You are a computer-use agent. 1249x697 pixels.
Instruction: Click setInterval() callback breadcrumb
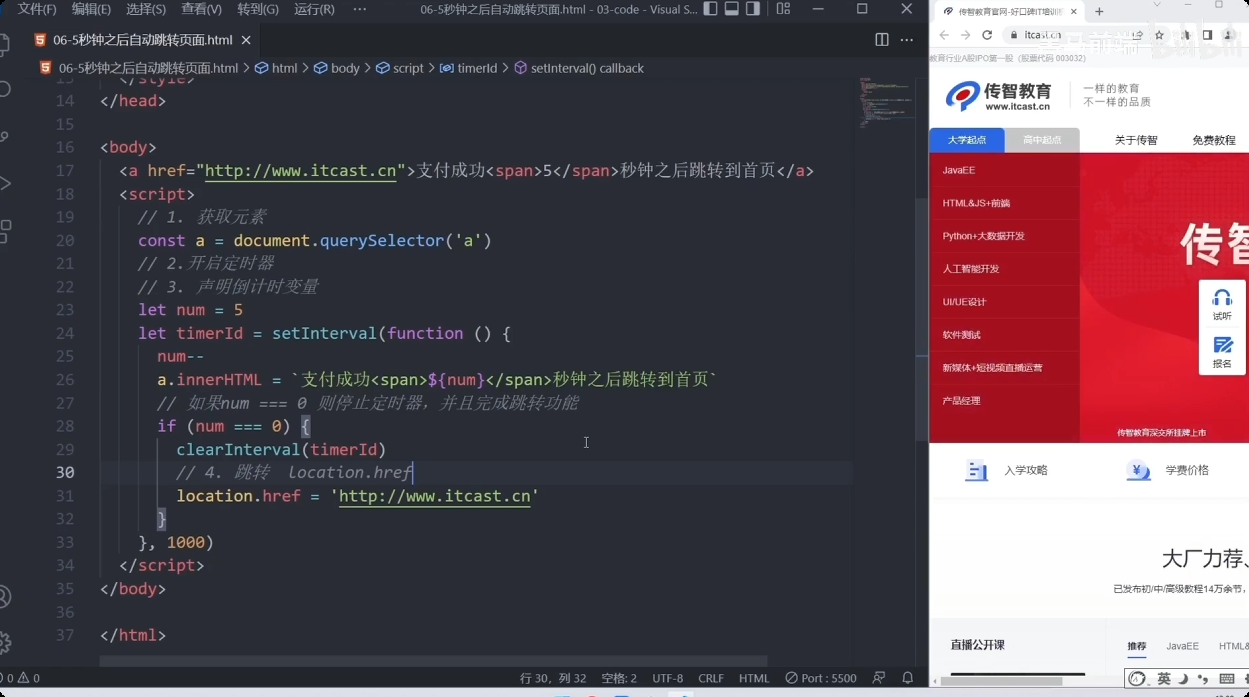pos(579,68)
